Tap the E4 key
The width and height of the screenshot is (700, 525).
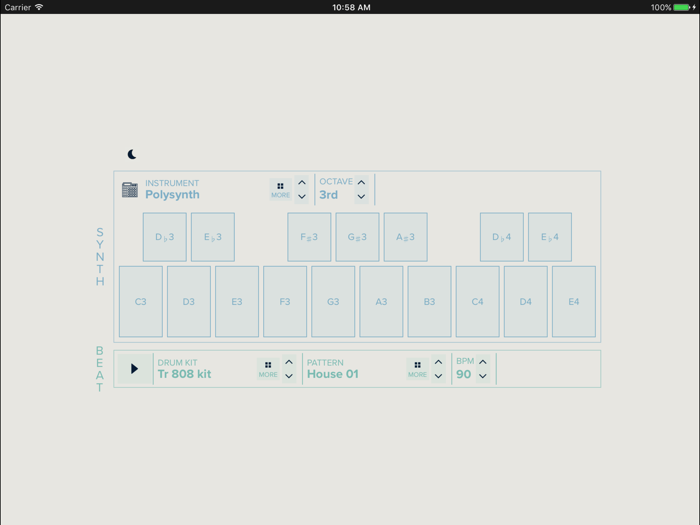coord(574,302)
